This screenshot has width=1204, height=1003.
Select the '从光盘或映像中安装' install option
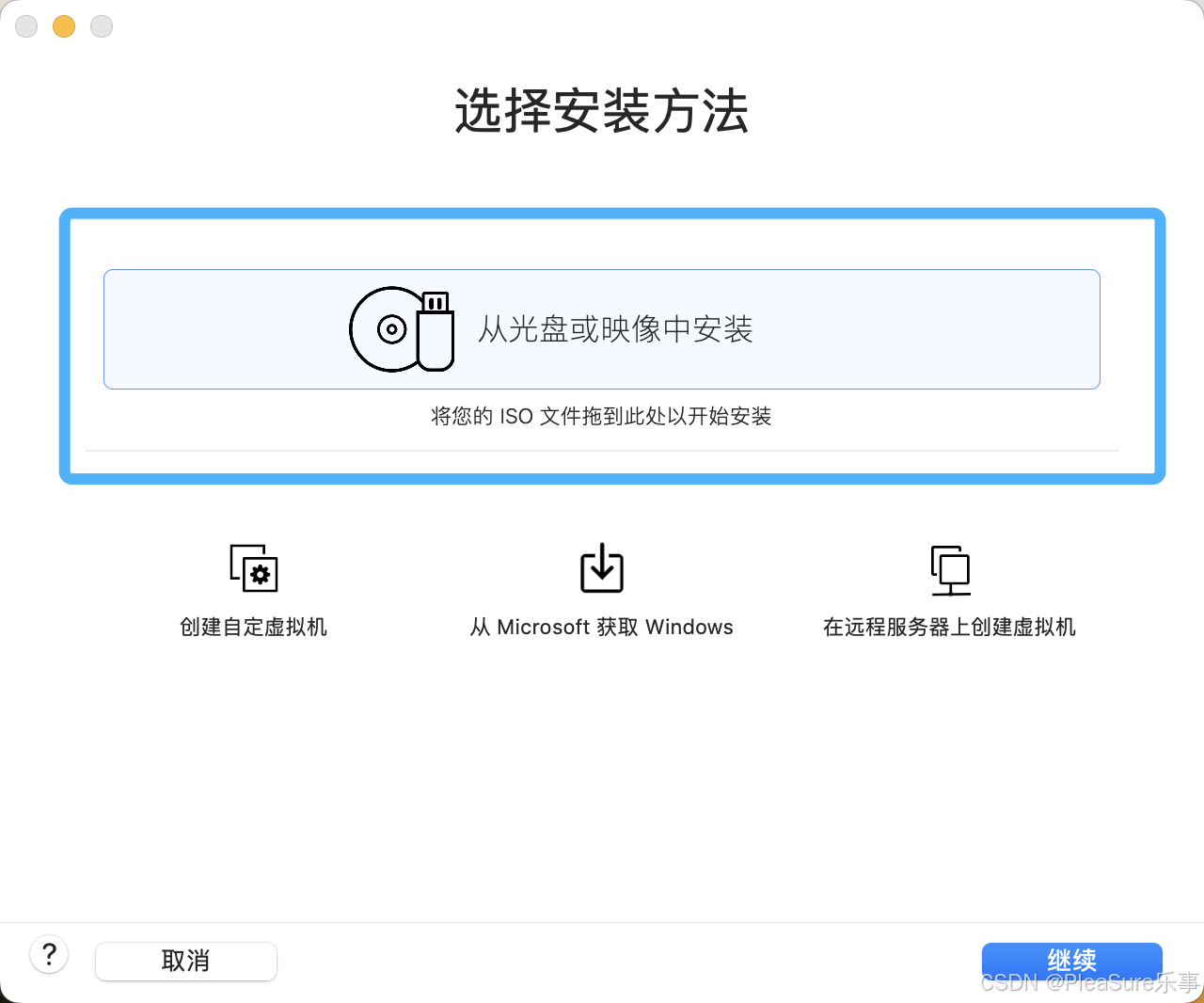pos(602,329)
